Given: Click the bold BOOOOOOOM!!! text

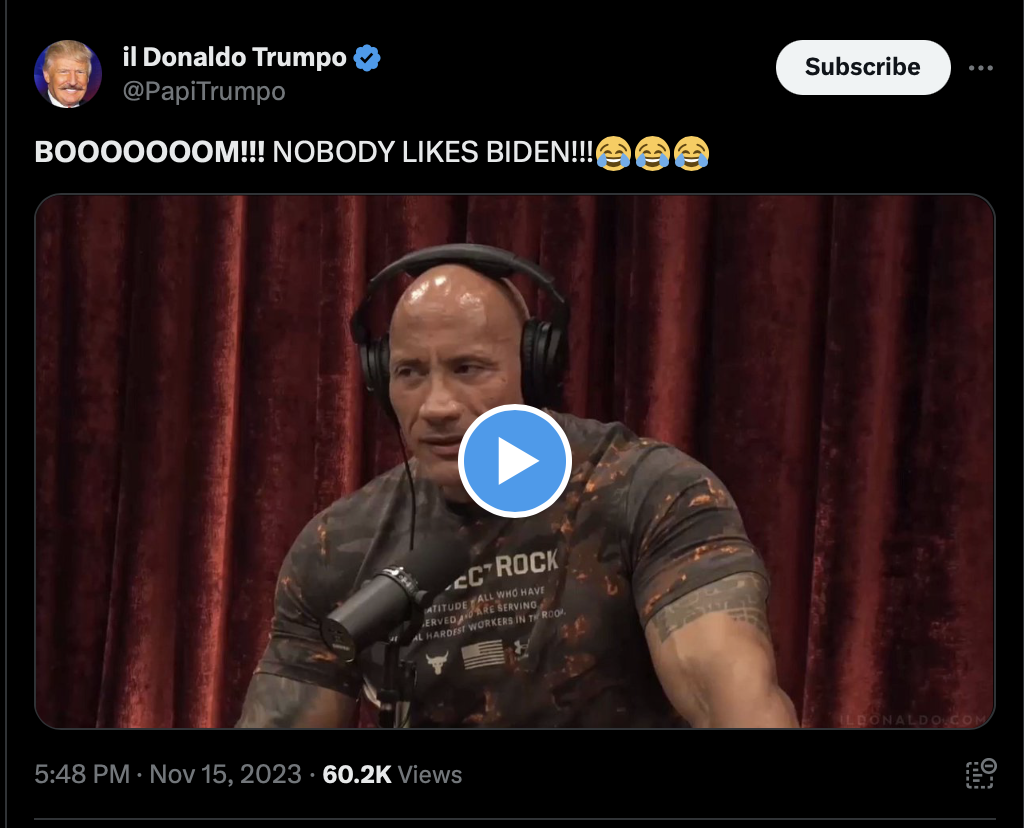Looking at the screenshot, I should coord(150,152).
